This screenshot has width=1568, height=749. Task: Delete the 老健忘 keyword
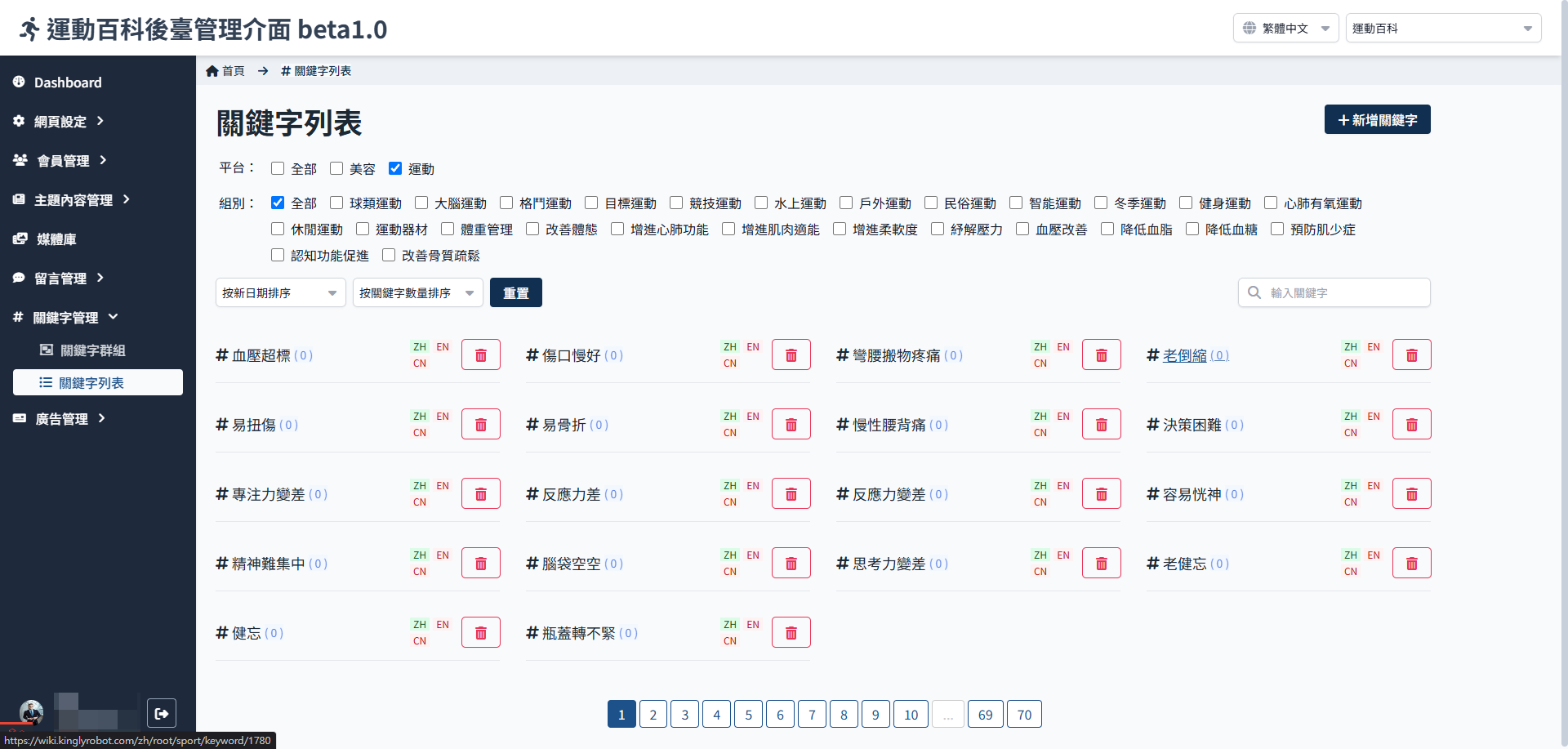tap(1412, 564)
